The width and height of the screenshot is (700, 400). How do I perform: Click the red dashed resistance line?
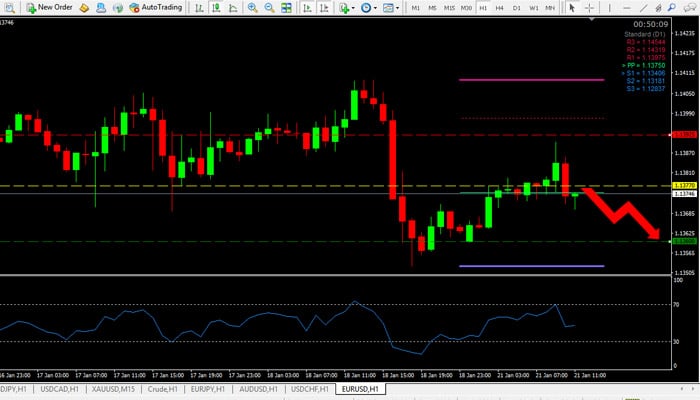click(x=300, y=134)
